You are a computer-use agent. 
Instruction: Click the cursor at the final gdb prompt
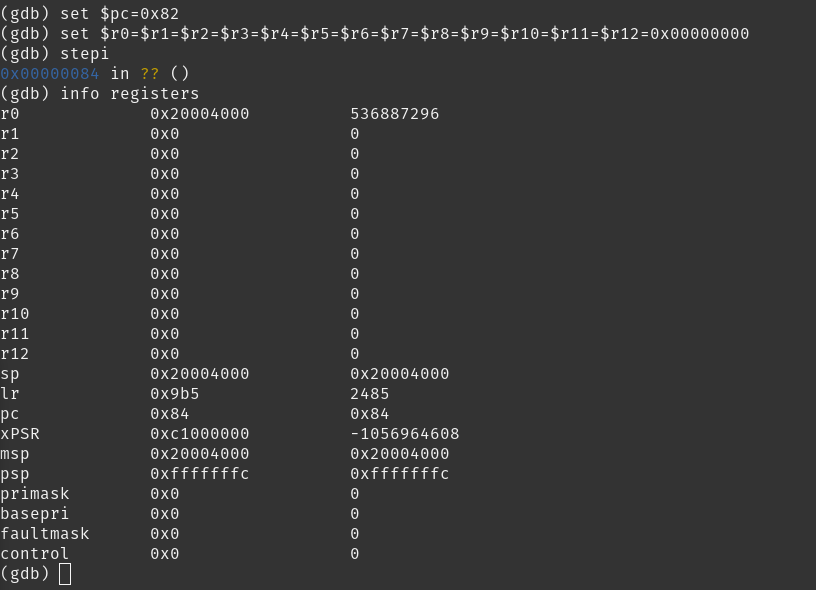[66, 574]
